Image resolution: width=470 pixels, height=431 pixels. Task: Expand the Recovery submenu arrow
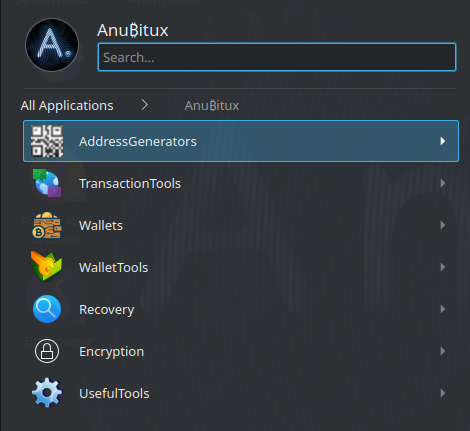(x=443, y=309)
